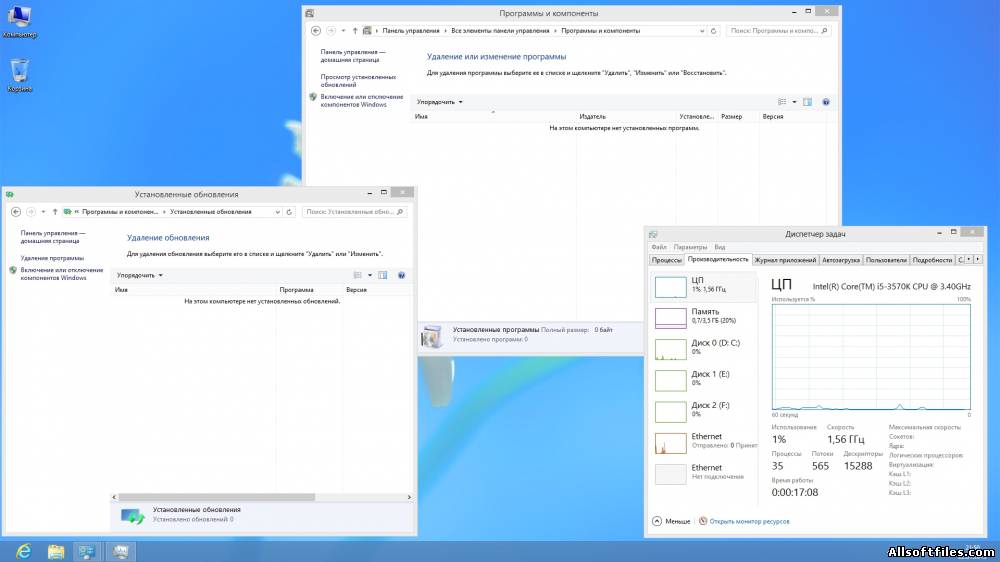
Task: Select the Память performance graph item
Action: 700,317
